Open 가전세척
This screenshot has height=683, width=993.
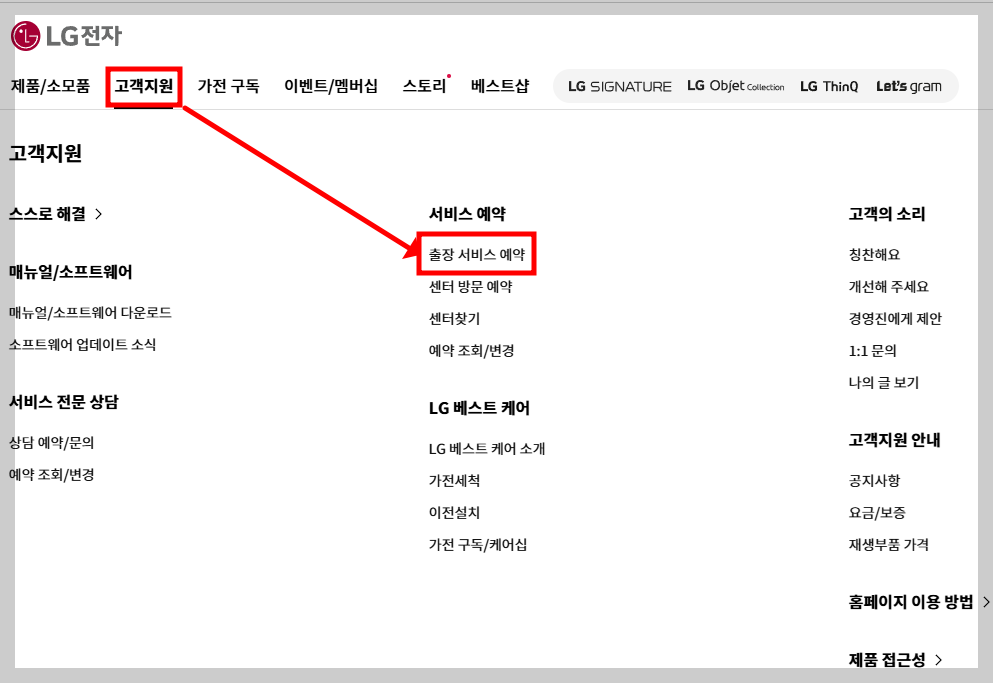[x=454, y=480]
